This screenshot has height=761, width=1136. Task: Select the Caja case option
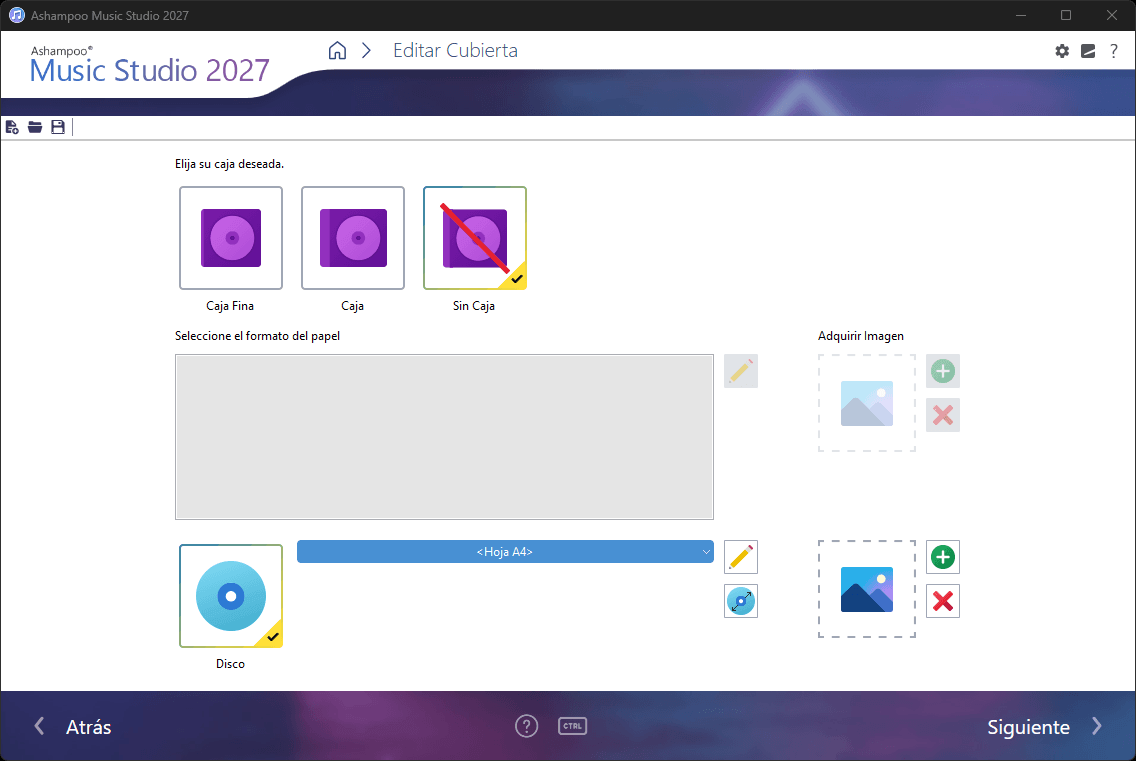tap(353, 238)
